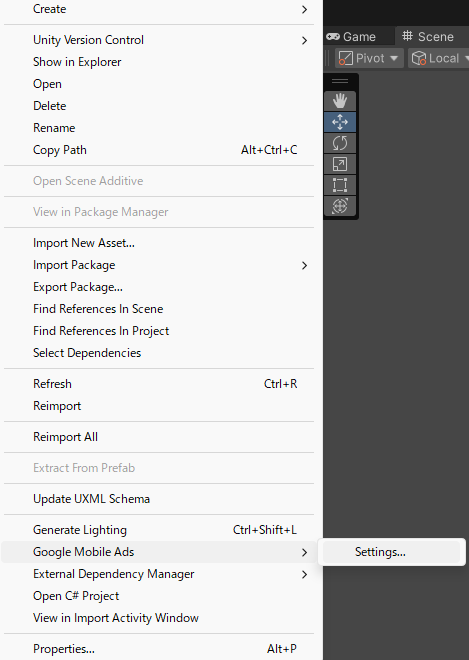Expand the Create submenu arrow
The height and width of the screenshot is (660, 469).
(x=304, y=9)
